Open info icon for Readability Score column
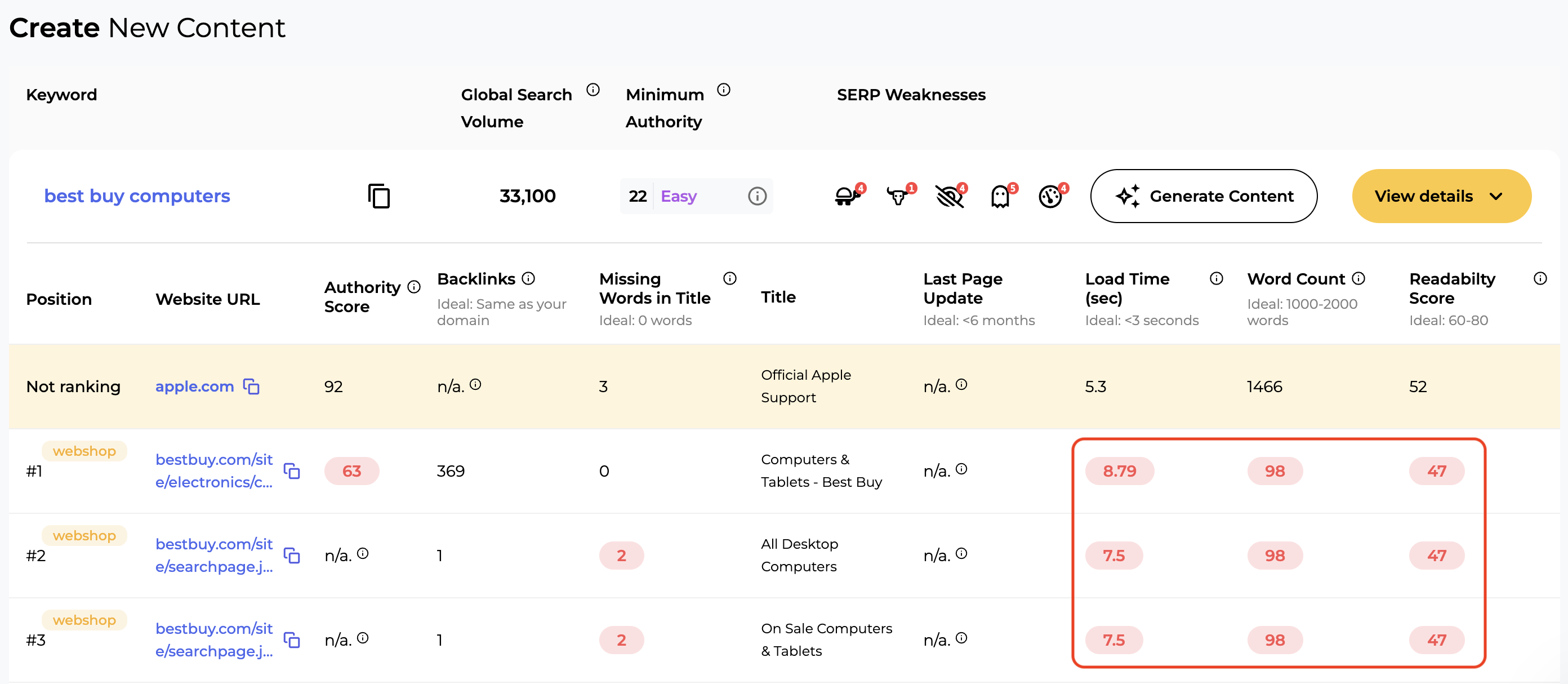 pos(1540,278)
